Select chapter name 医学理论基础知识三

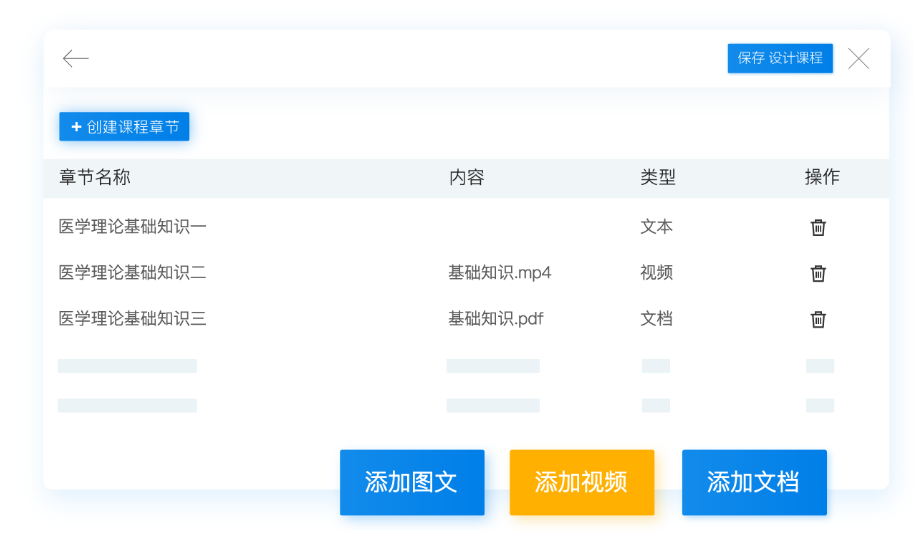[x=132, y=319]
